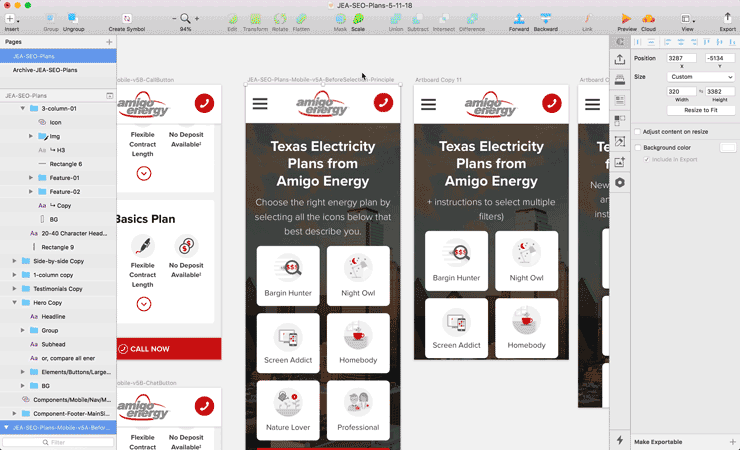The height and width of the screenshot is (450, 740).
Task: Expand Testimonials Copy group
Action: coord(14,288)
